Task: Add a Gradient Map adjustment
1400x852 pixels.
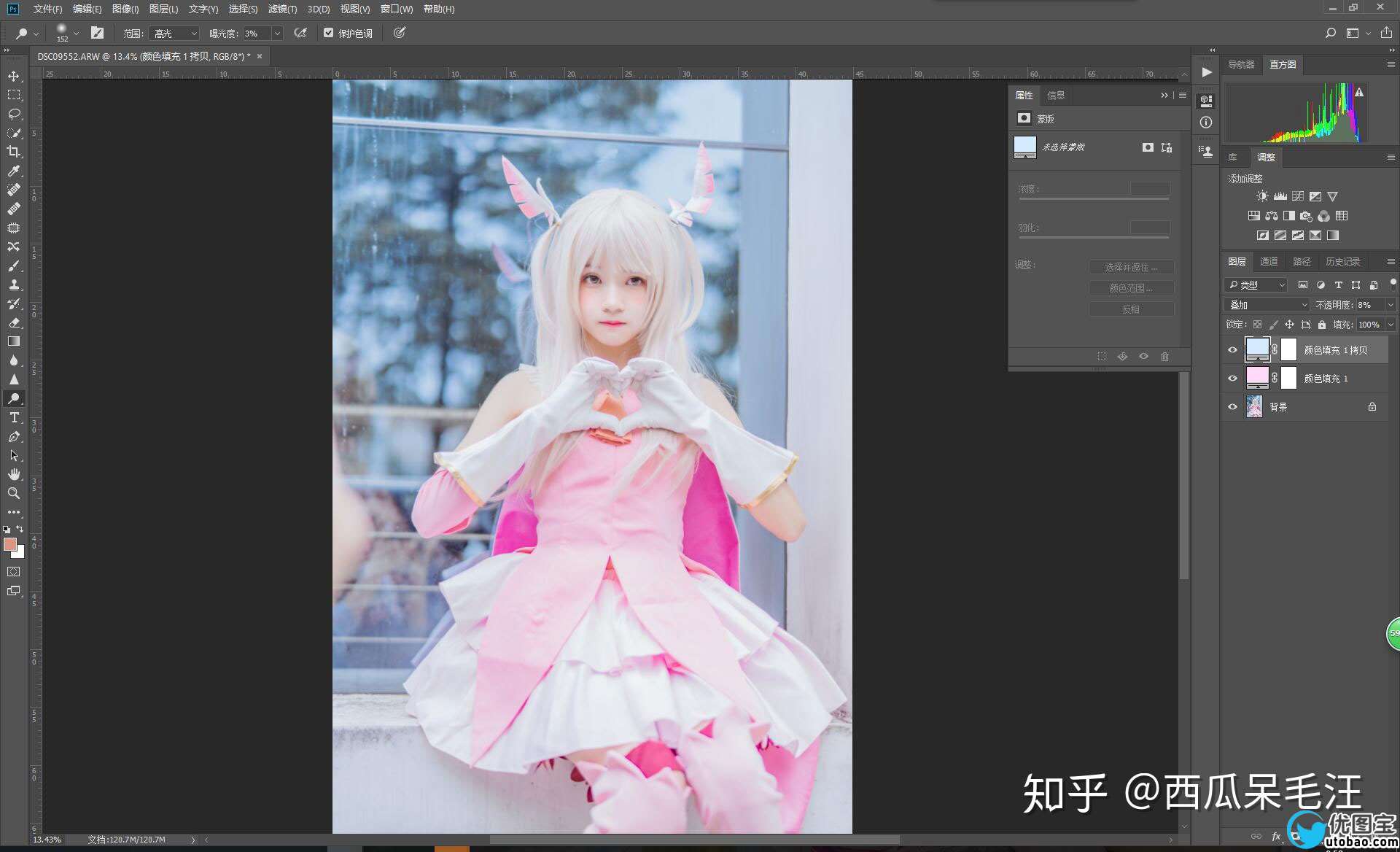Action: [1333, 236]
